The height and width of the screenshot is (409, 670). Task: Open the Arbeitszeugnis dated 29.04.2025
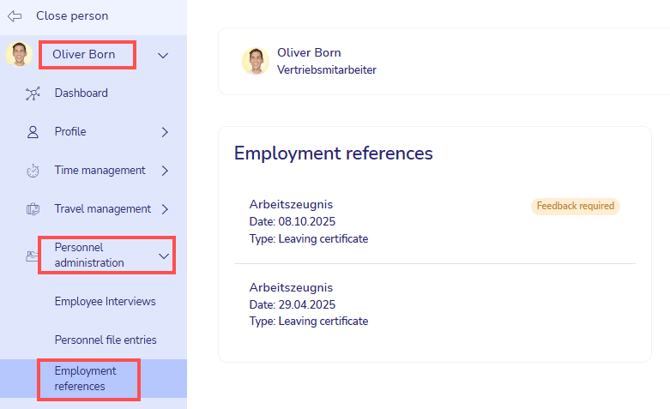tap(290, 287)
